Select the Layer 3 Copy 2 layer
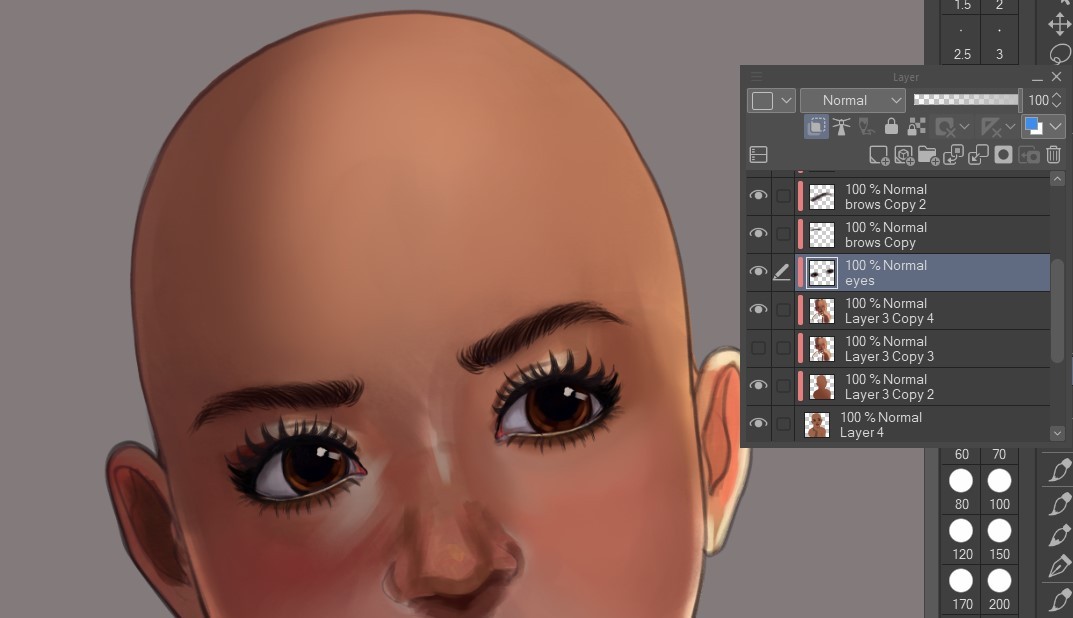This screenshot has width=1073, height=618. coord(922,386)
